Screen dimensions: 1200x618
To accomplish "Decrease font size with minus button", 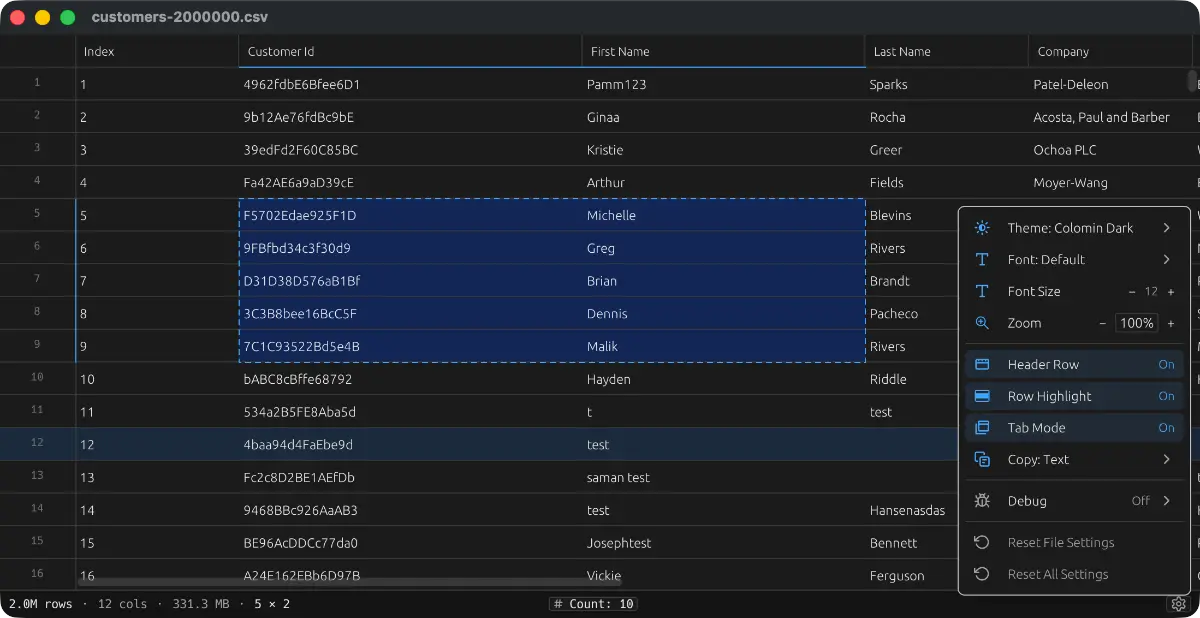I will pos(1132,291).
